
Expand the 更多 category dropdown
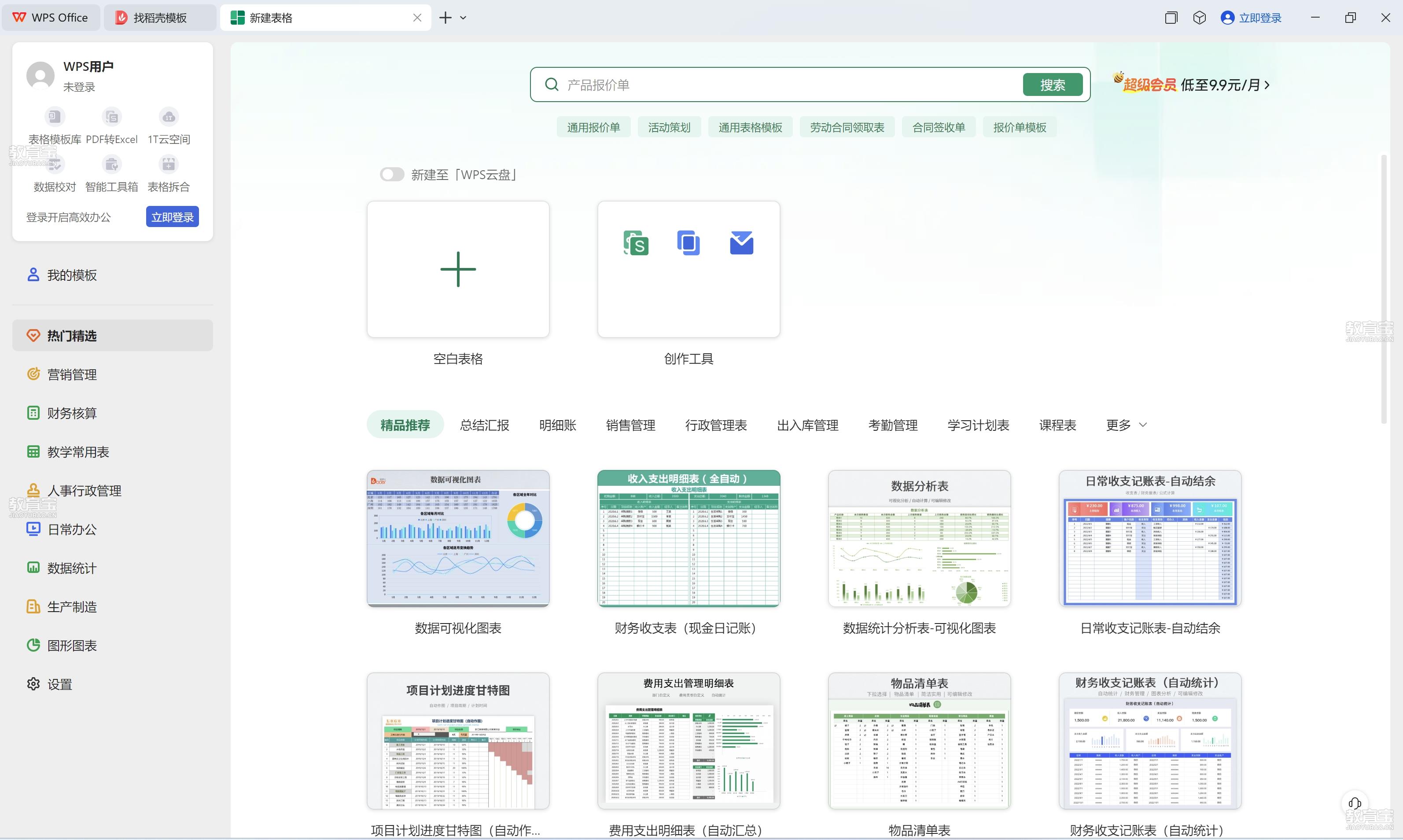click(x=1127, y=425)
